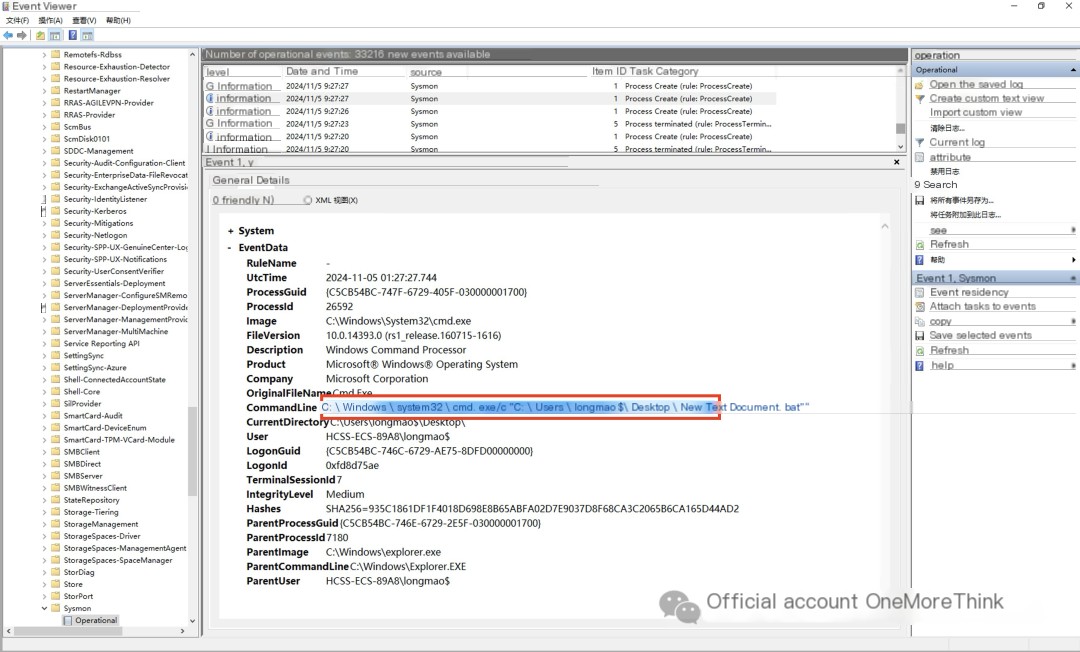
Task: Click the blue help question-mark toolbar icon
Action: 72,35
